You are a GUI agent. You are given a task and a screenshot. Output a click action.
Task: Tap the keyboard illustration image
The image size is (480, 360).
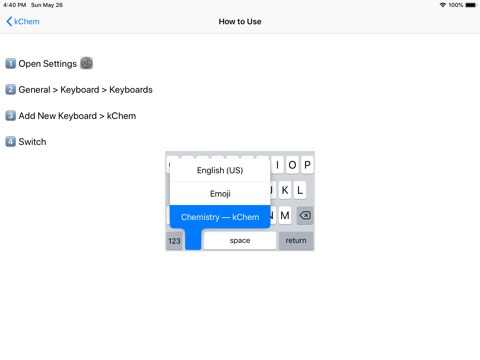click(x=240, y=201)
